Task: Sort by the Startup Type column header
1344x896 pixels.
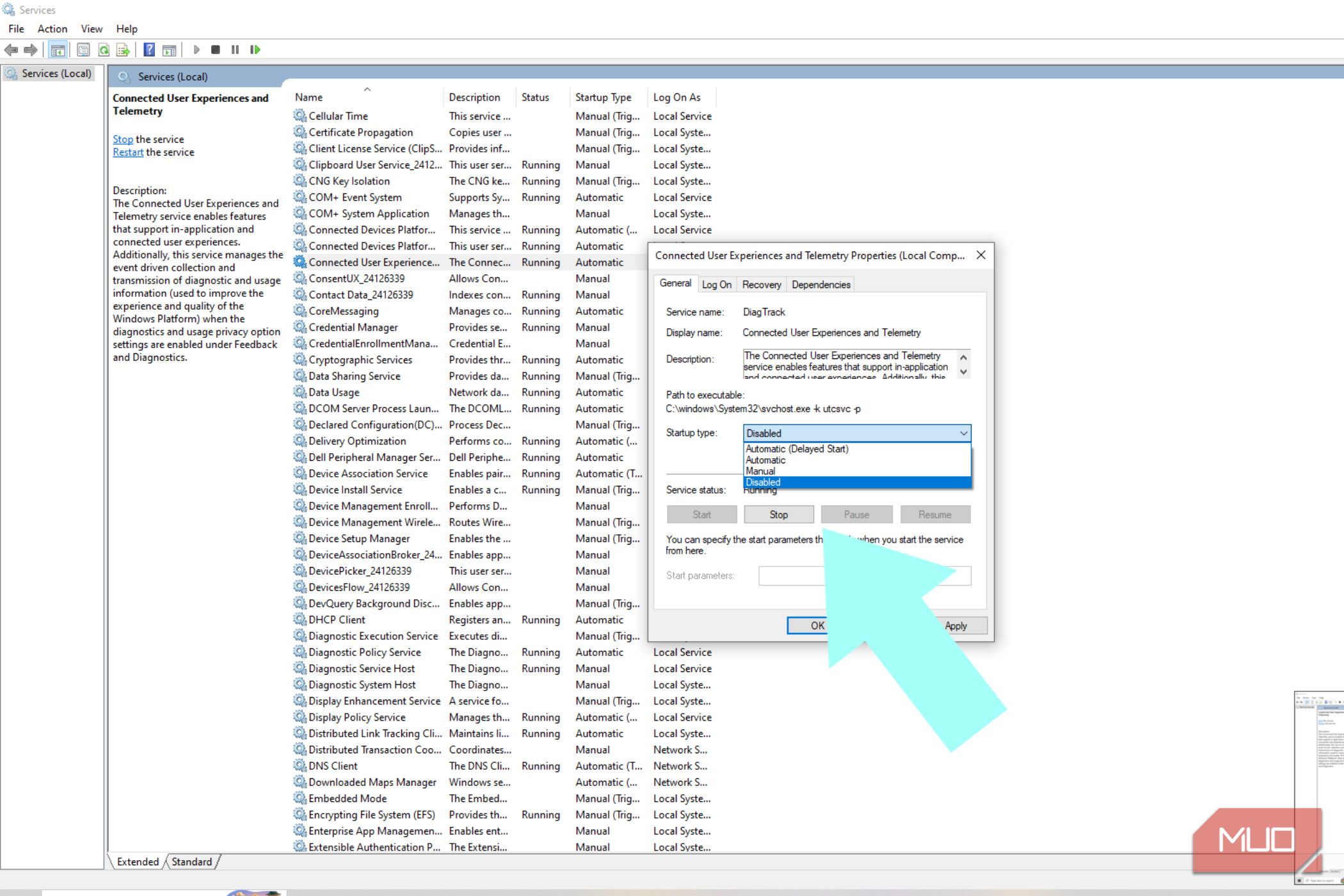Action: [x=609, y=97]
